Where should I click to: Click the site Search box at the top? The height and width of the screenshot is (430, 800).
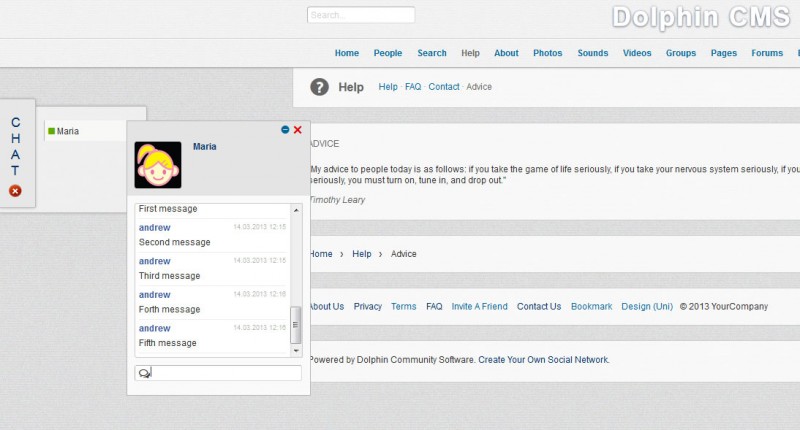pos(361,15)
